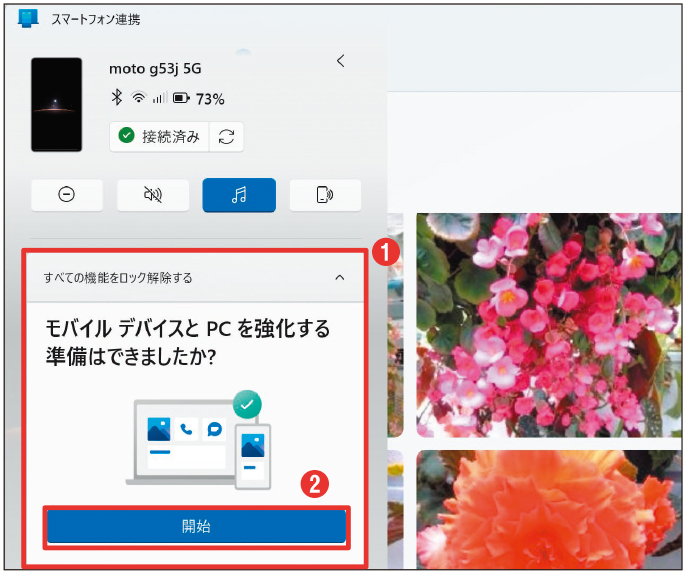Click the battery 73% indicator

coord(199,98)
